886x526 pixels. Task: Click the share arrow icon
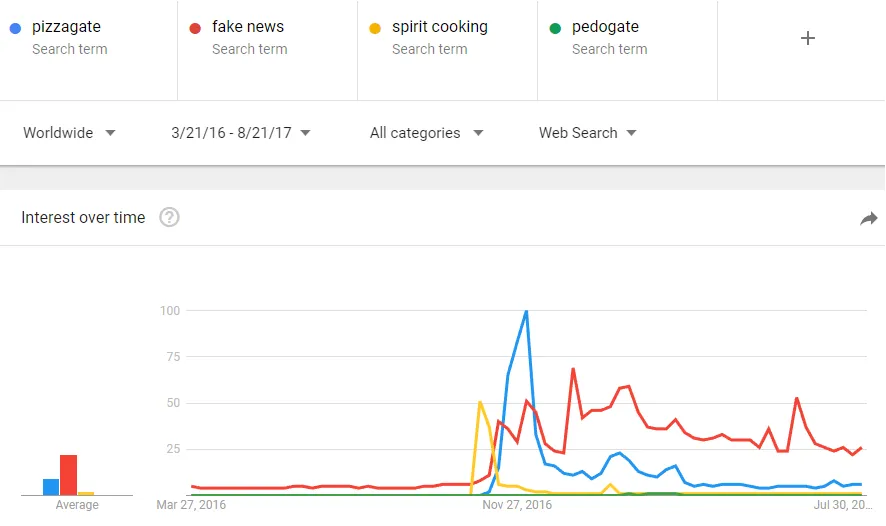coord(868,218)
